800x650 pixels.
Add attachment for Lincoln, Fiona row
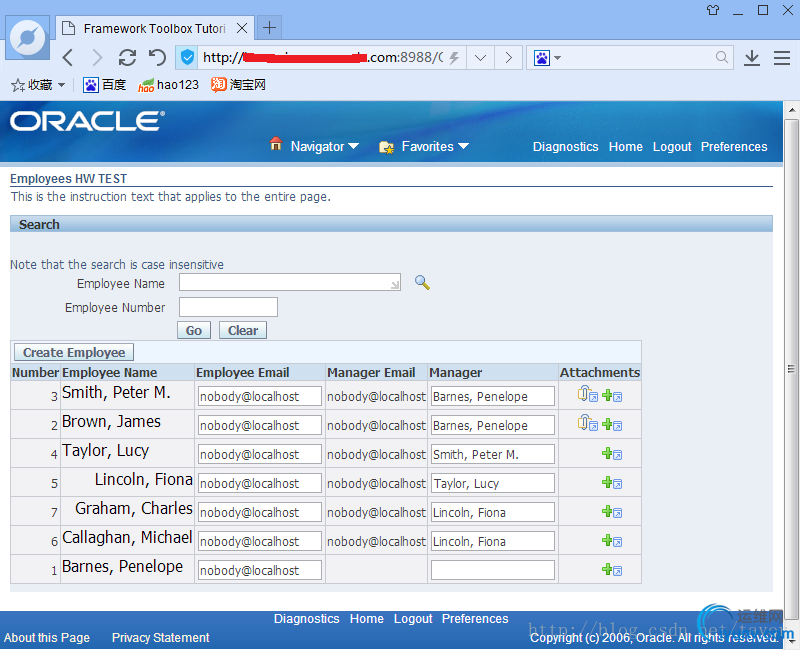(612, 483)
